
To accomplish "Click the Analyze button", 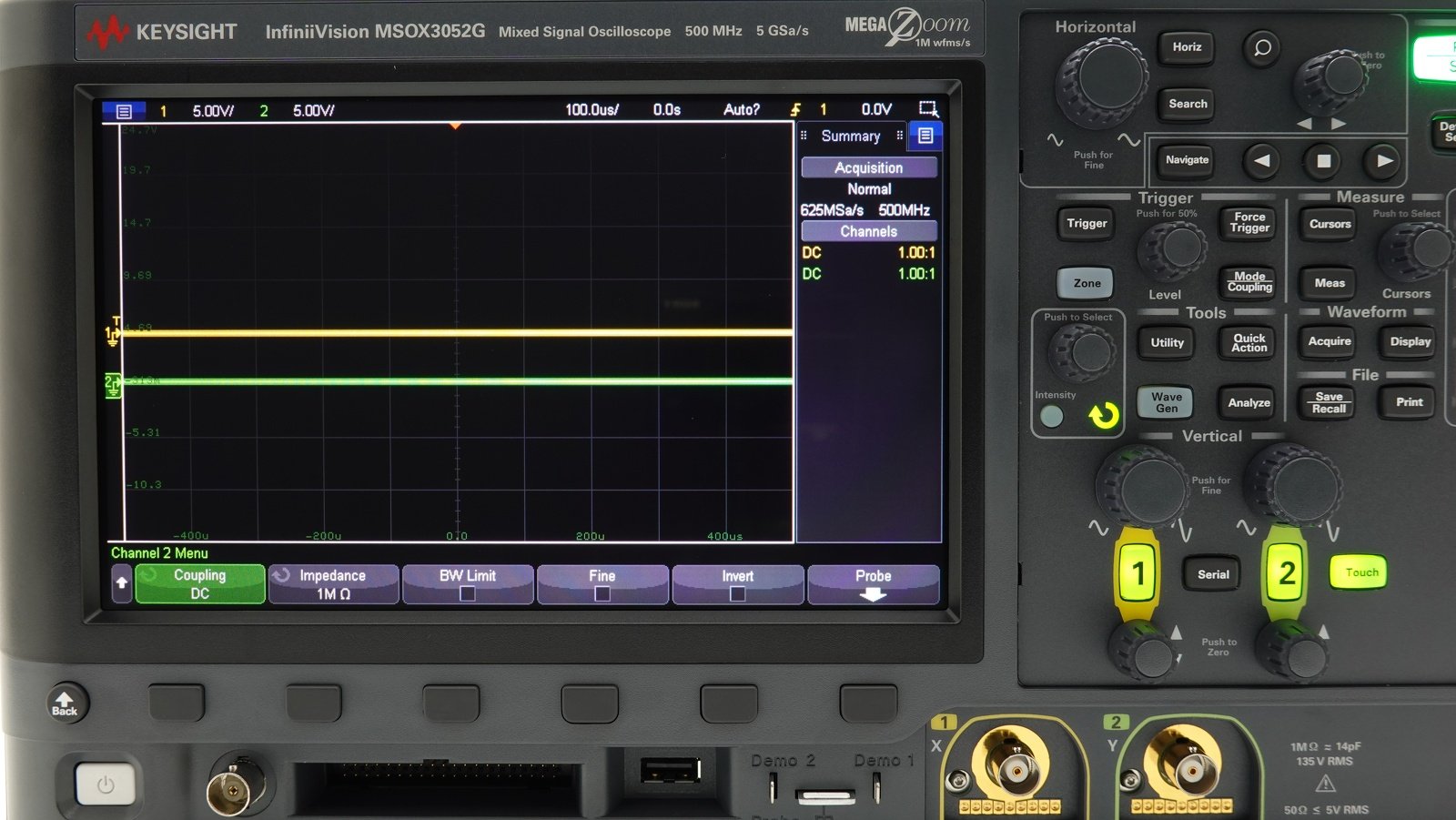I will pyautogui.click(x=1249, y=402).
